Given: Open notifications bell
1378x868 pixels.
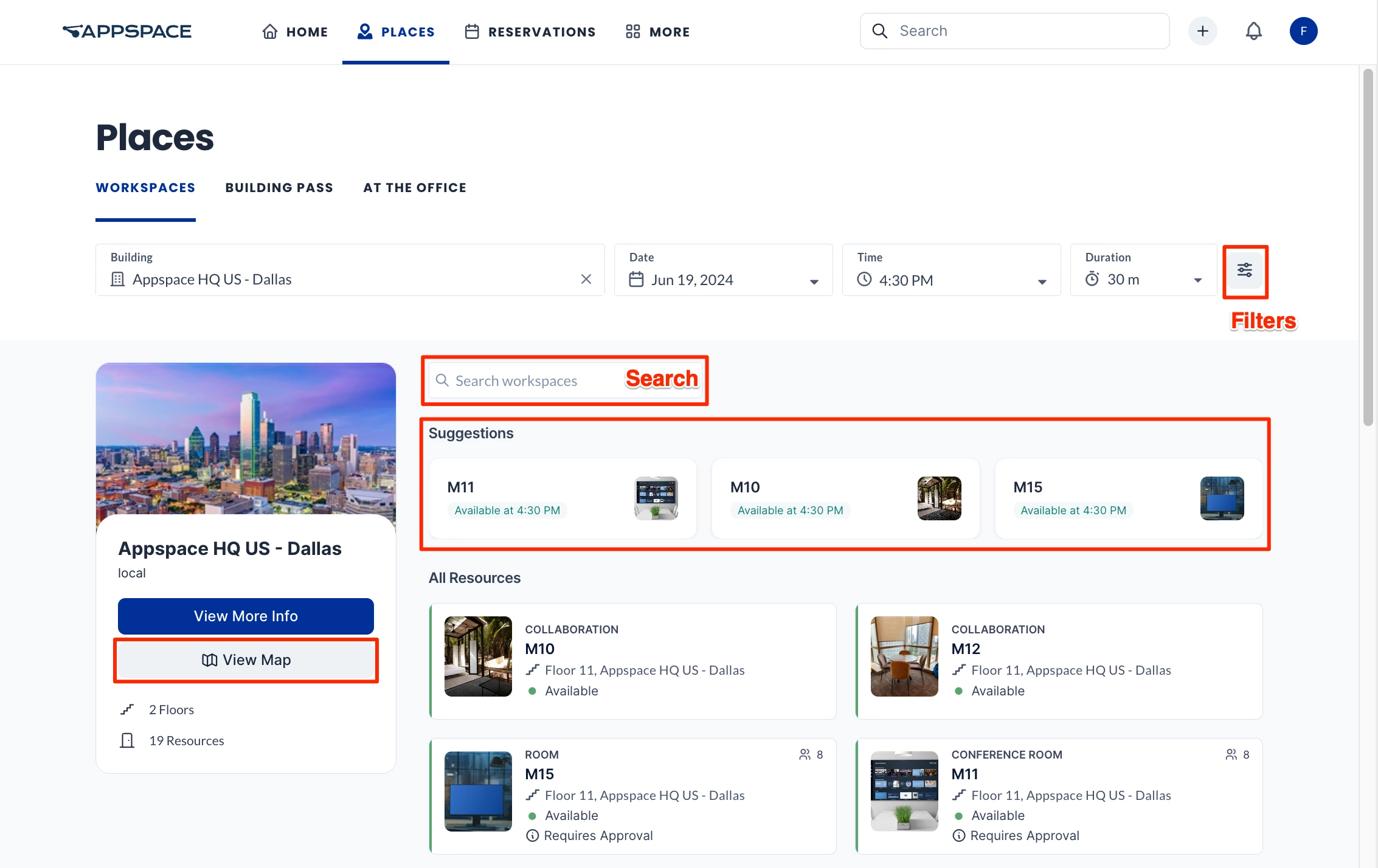Looking at the screenshot, I should (x=1253, y=31).
